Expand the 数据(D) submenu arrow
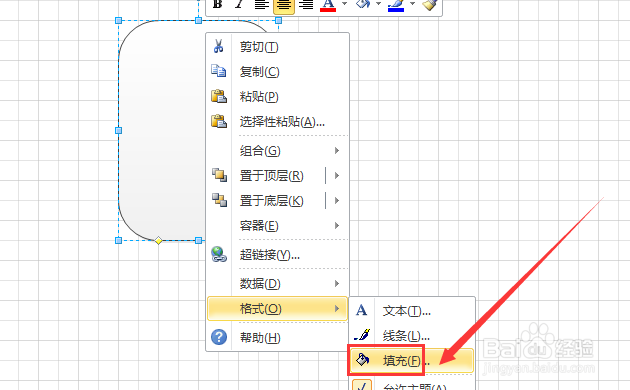This screenshot has width=630, height=390. tap(337, 284)
